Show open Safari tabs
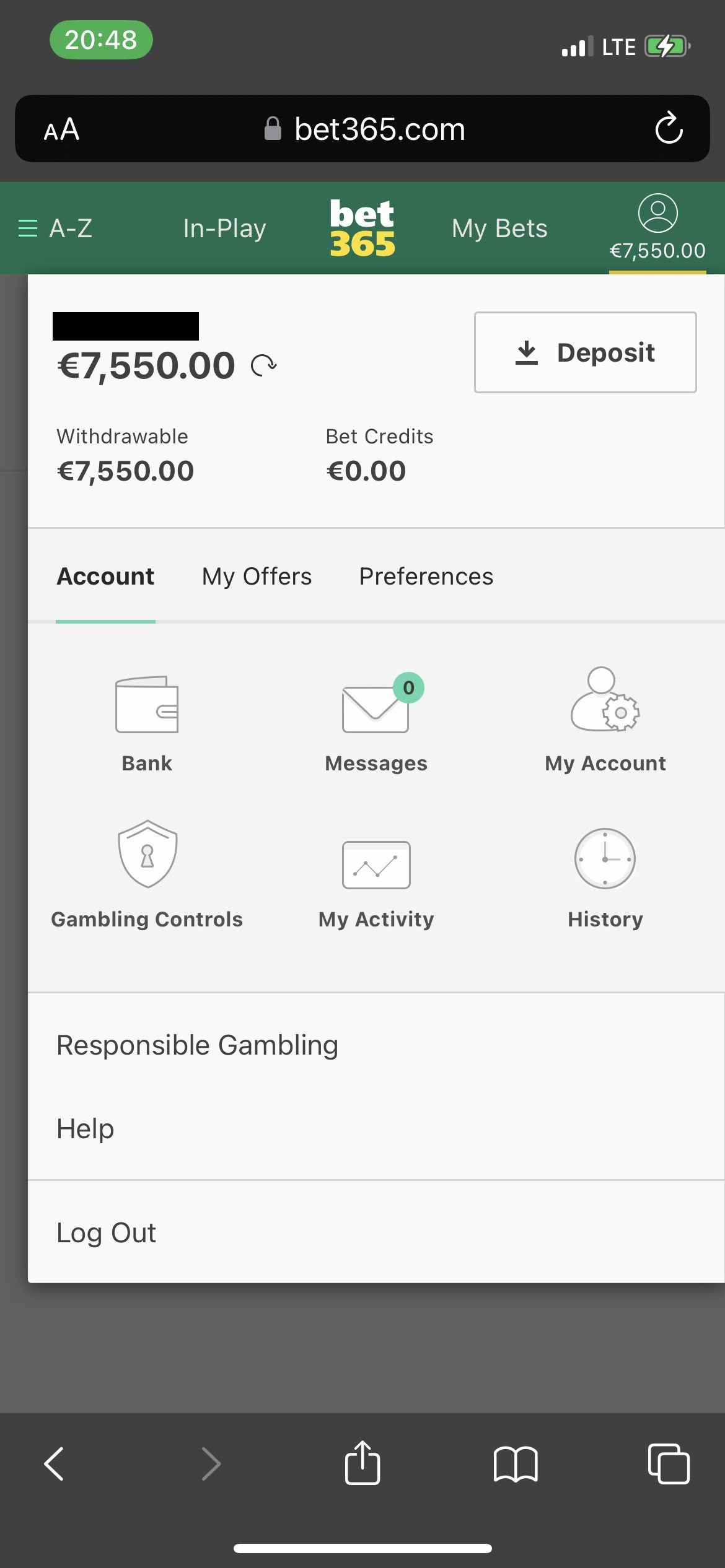The image size is (725, 1568). point(668,1464)
